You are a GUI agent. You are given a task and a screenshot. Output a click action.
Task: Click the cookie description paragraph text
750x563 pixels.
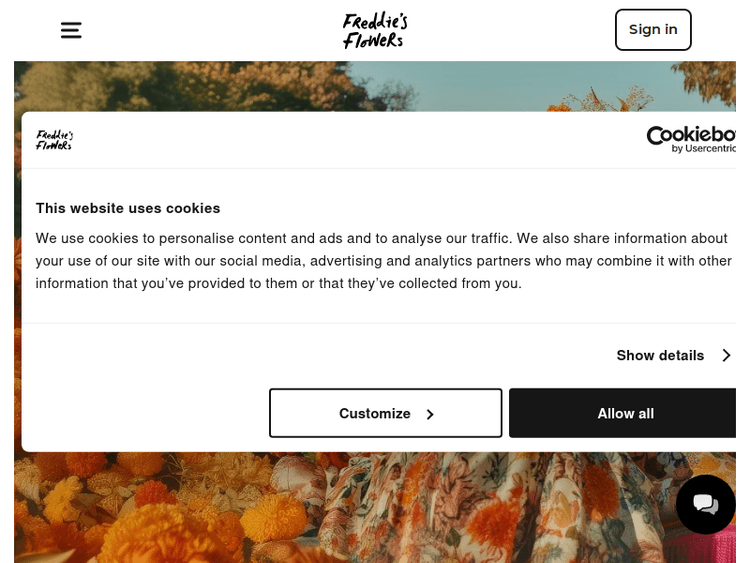[380, 260]
